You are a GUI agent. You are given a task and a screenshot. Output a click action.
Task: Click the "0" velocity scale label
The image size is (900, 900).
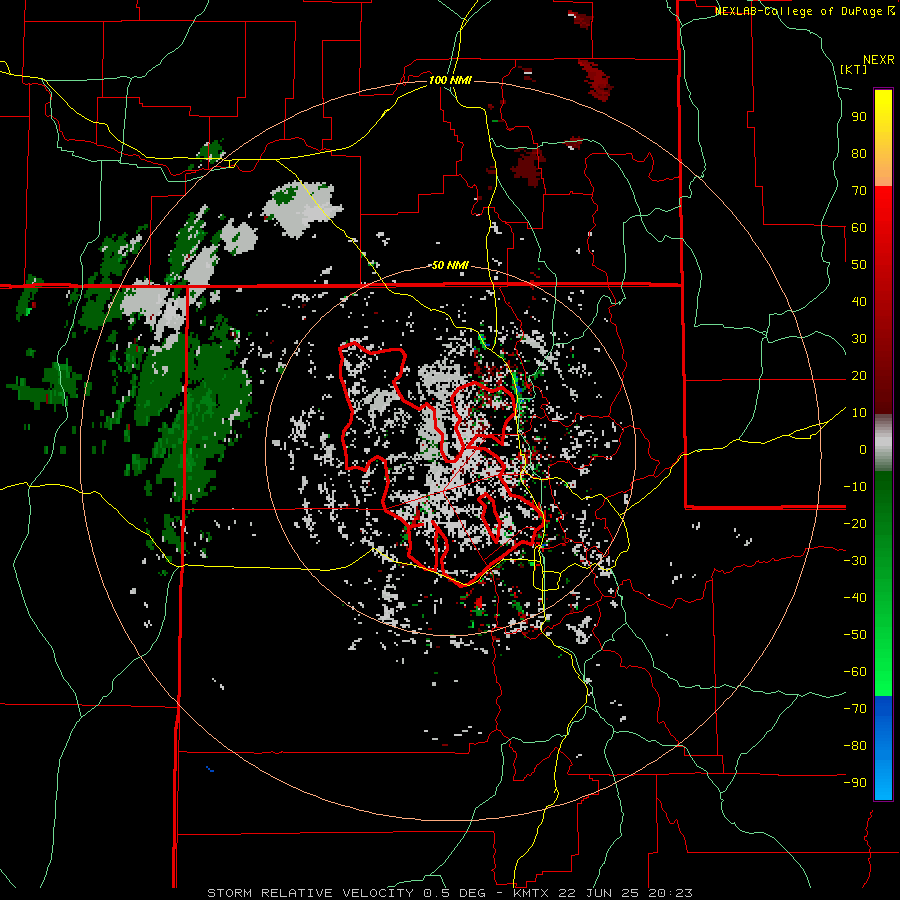click(x=863, y=449)
